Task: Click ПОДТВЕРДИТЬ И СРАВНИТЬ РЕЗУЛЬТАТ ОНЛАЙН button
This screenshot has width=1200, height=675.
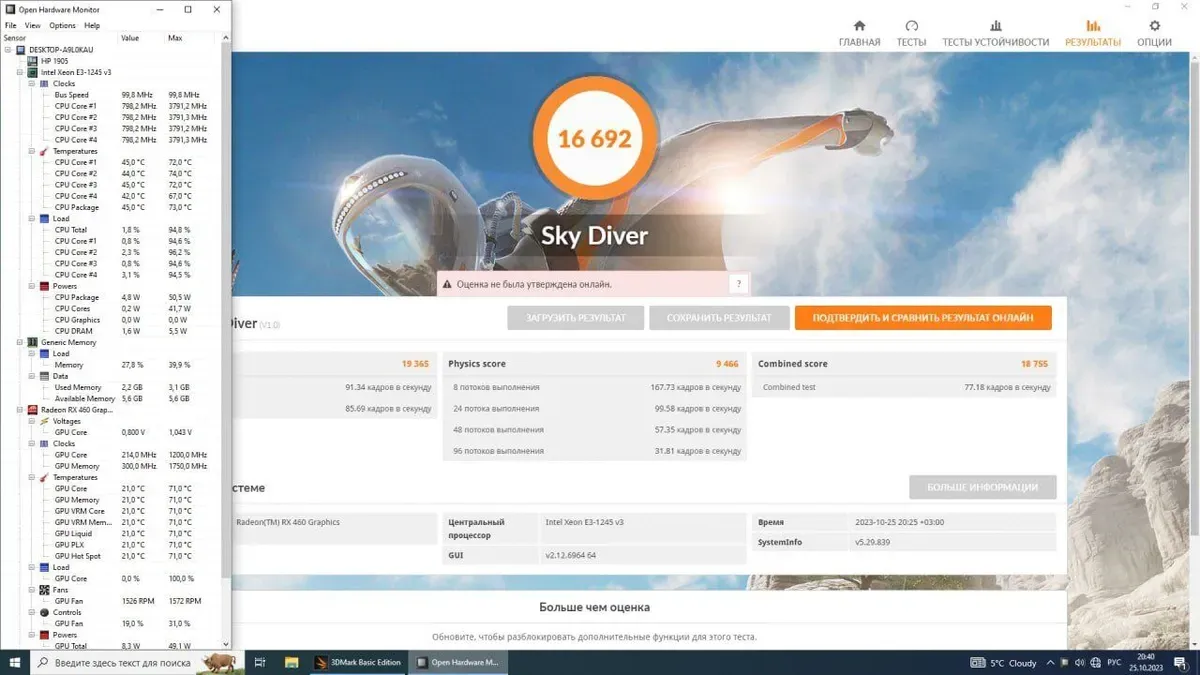Action: click(x=922, y=318)
